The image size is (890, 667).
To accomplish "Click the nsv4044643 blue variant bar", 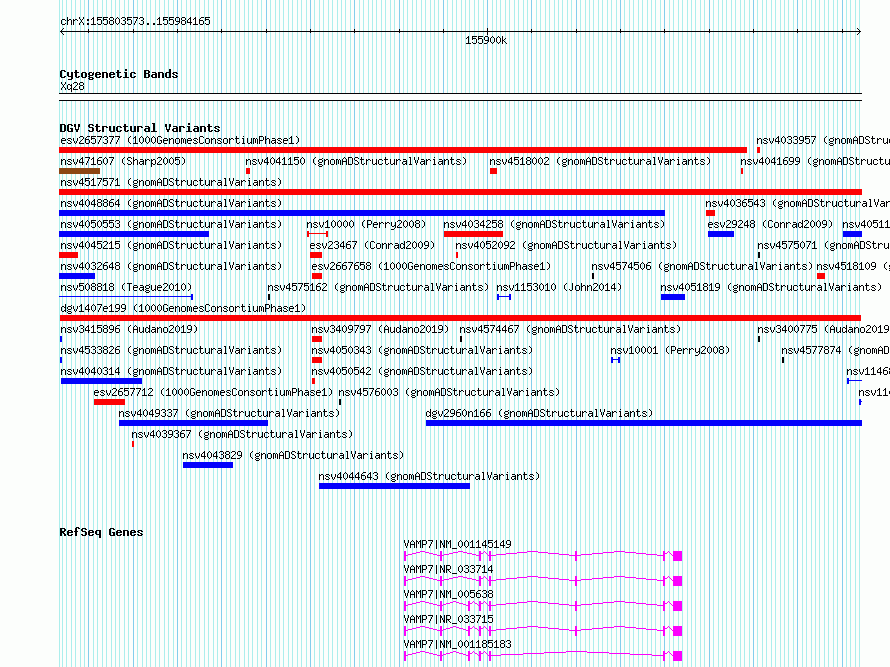I will 394,486.
